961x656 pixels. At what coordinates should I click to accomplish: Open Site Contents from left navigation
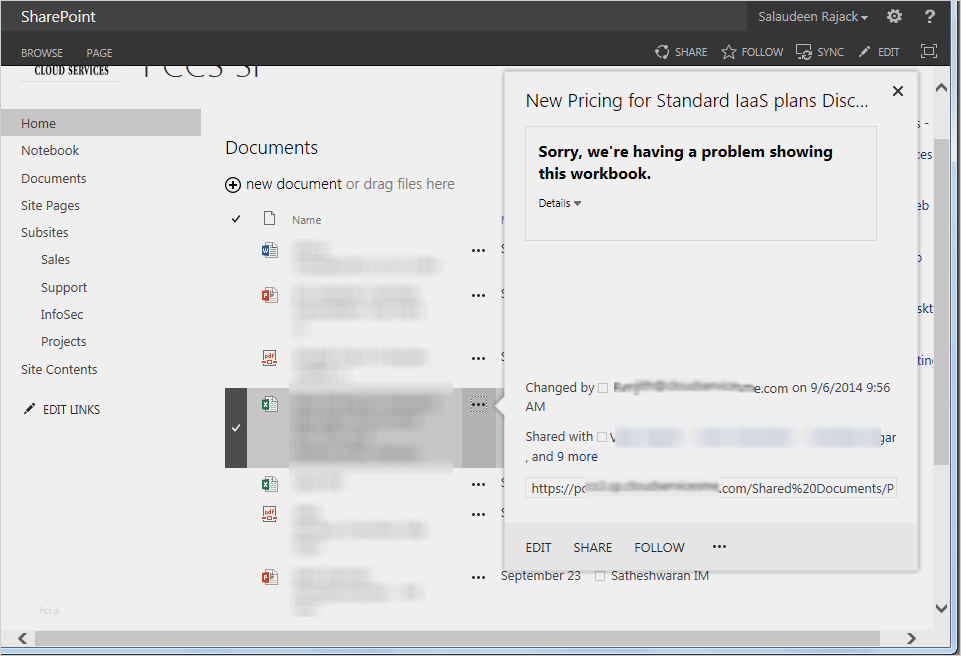(x=59, y=369)
